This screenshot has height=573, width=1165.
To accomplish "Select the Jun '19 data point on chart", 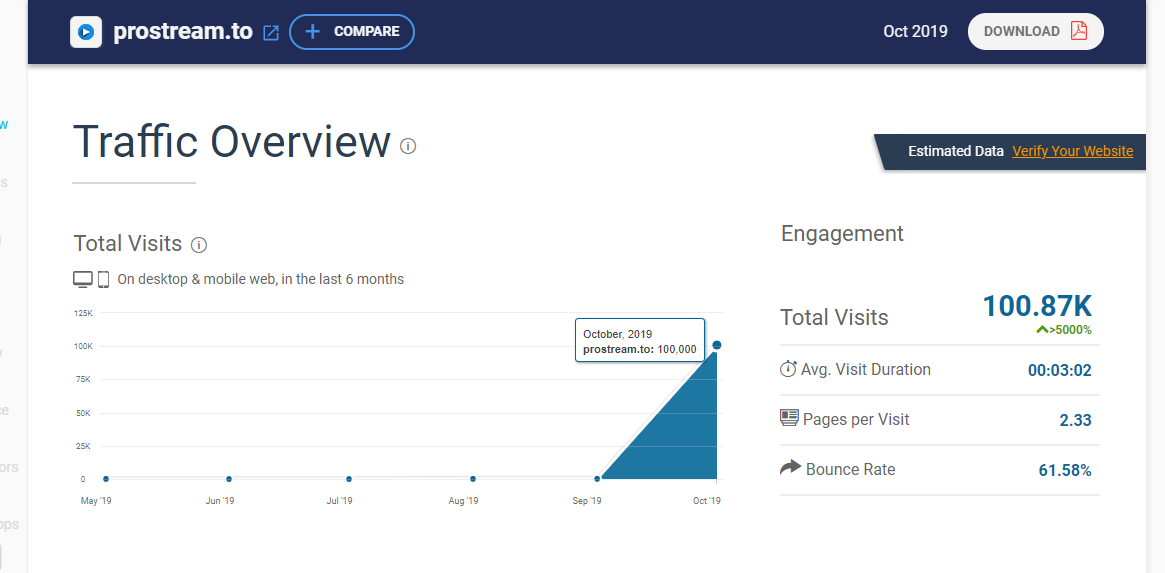I will 229,479.
